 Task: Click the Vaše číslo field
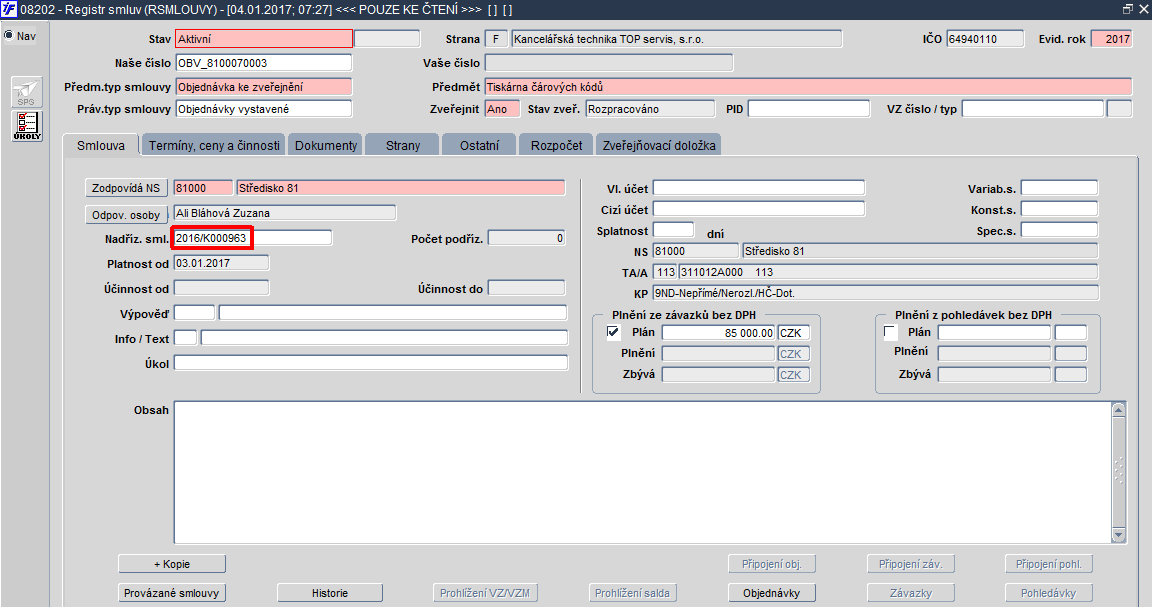click(x=609, y=63)
